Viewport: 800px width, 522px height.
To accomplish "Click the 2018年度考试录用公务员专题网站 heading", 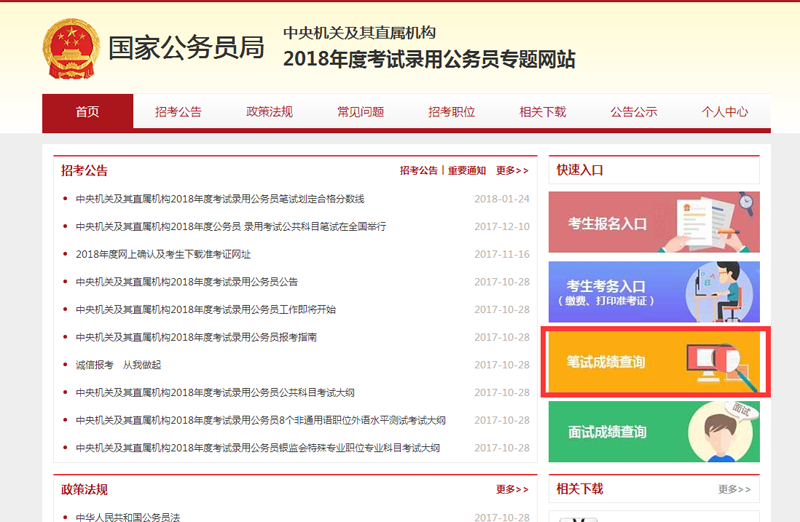I will (429, 59).
